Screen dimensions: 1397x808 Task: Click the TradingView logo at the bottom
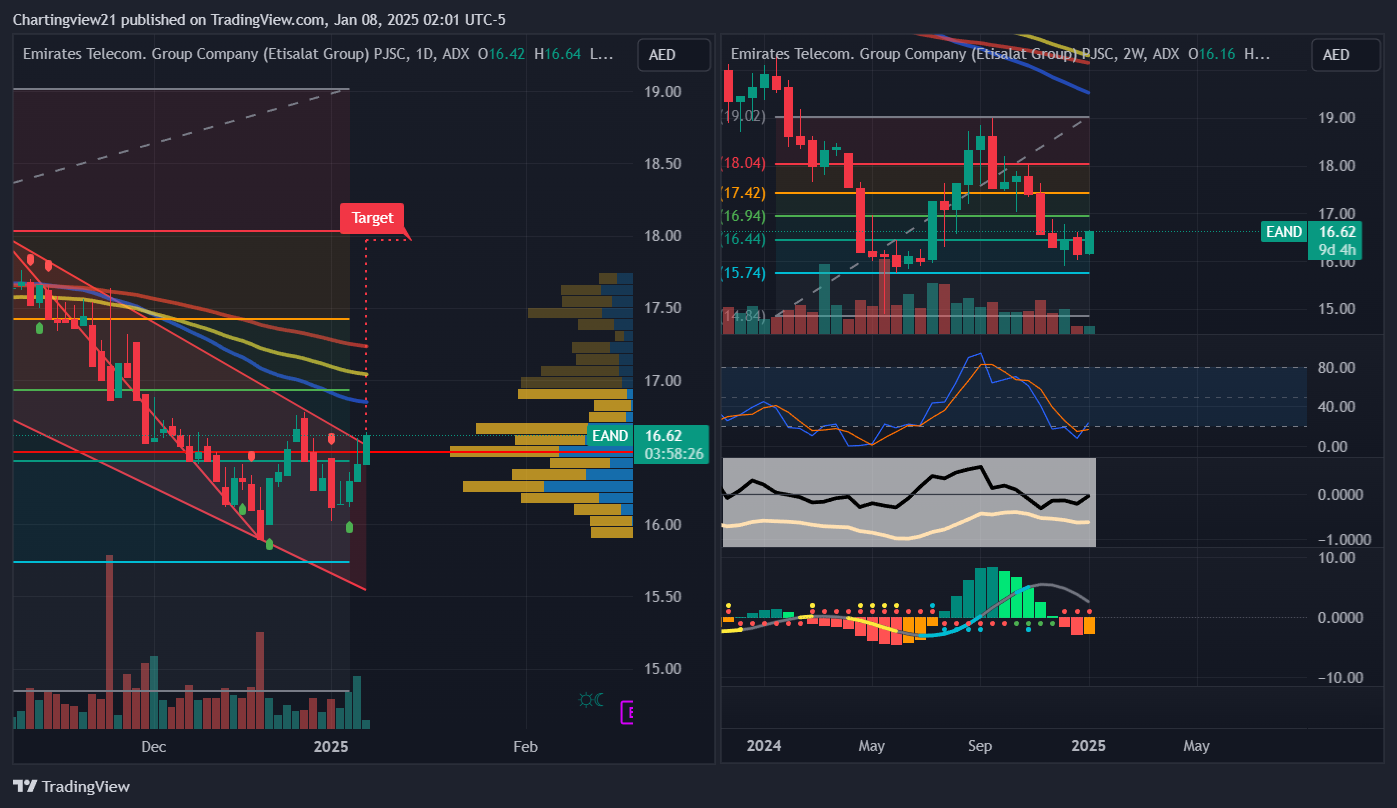(71, 786)
